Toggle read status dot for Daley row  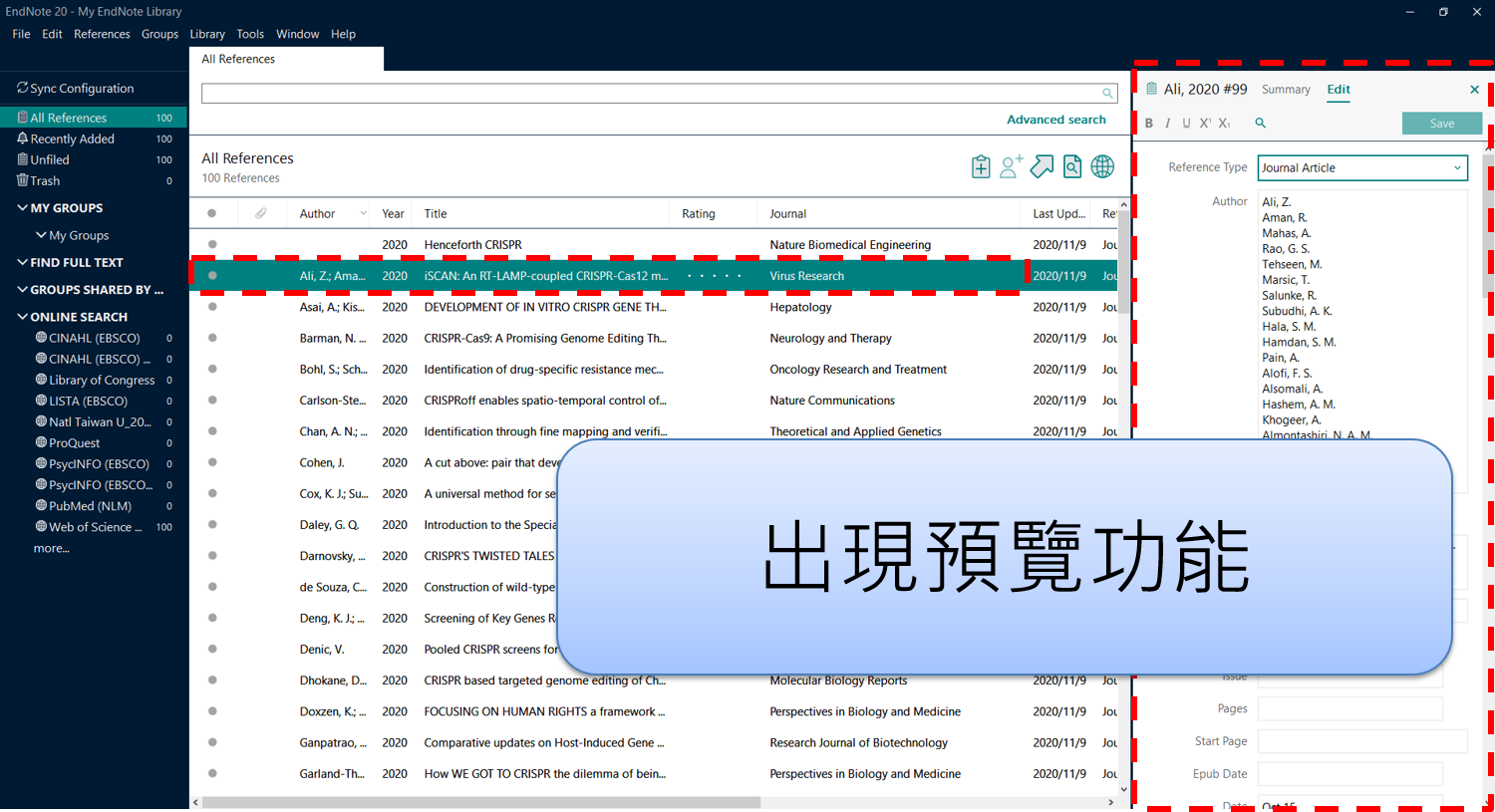pyautogui.click(x=212, y=524)
